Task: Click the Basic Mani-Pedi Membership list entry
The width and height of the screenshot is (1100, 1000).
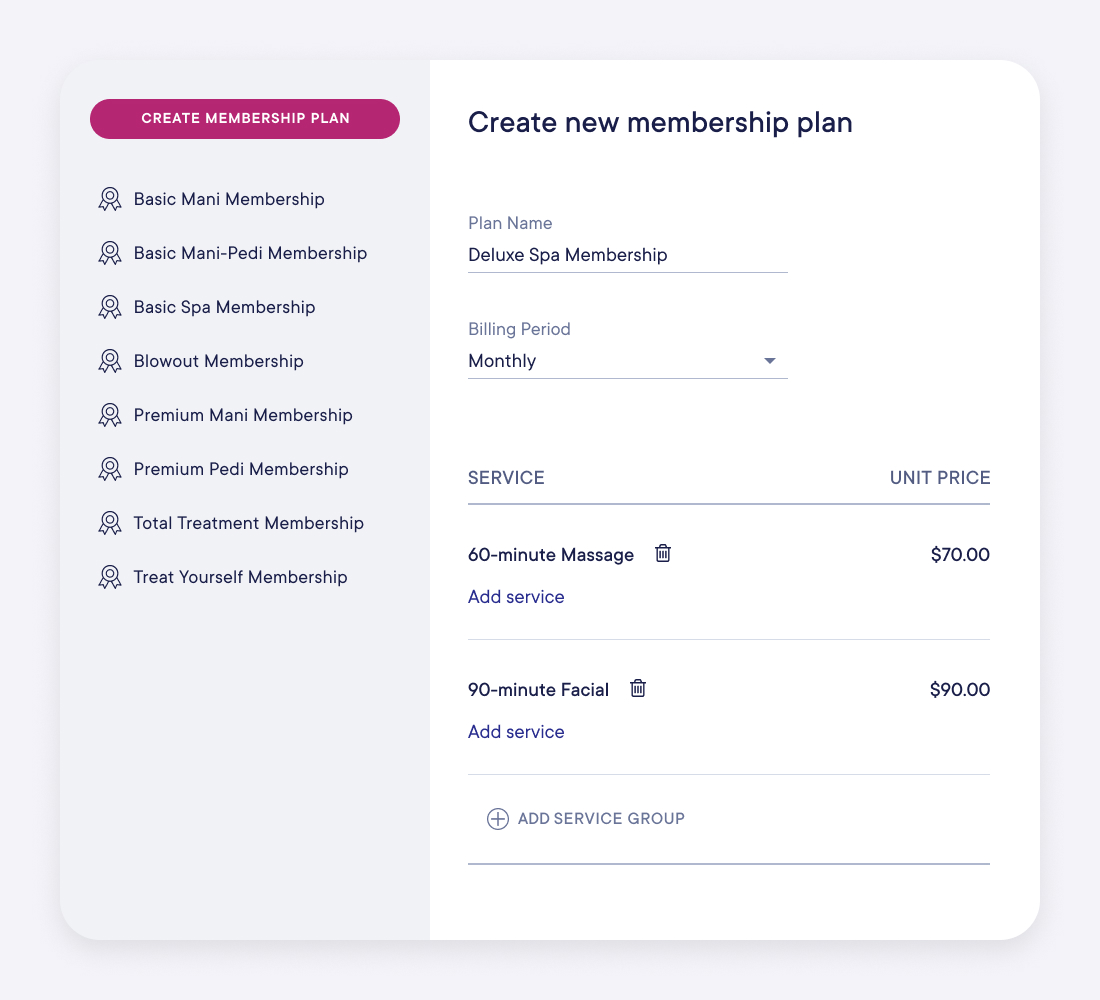Action: [x=250, y=252]
